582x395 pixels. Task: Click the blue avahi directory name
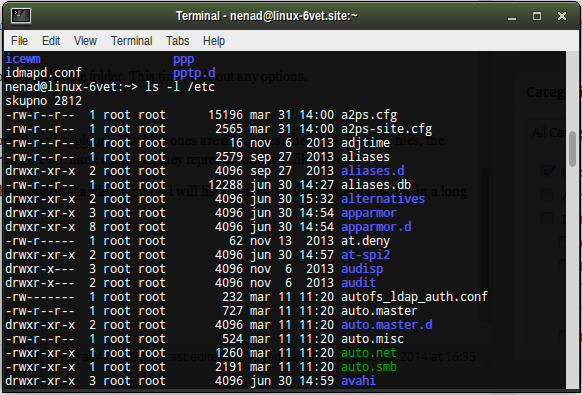coord(358,381)
